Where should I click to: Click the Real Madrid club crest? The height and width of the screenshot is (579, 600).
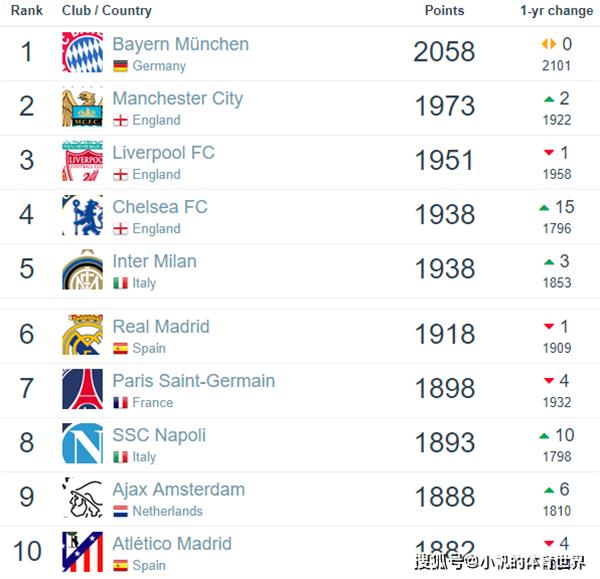[83, 334]
